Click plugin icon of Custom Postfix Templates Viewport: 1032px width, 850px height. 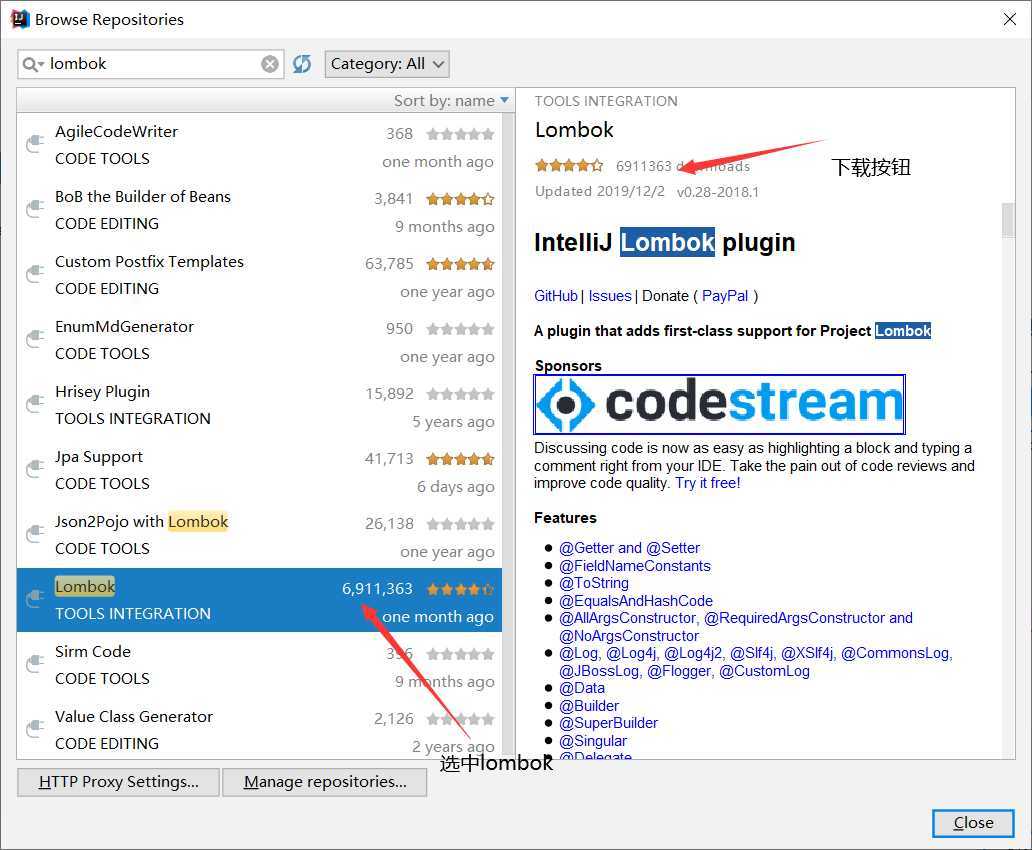click(34, 274)
